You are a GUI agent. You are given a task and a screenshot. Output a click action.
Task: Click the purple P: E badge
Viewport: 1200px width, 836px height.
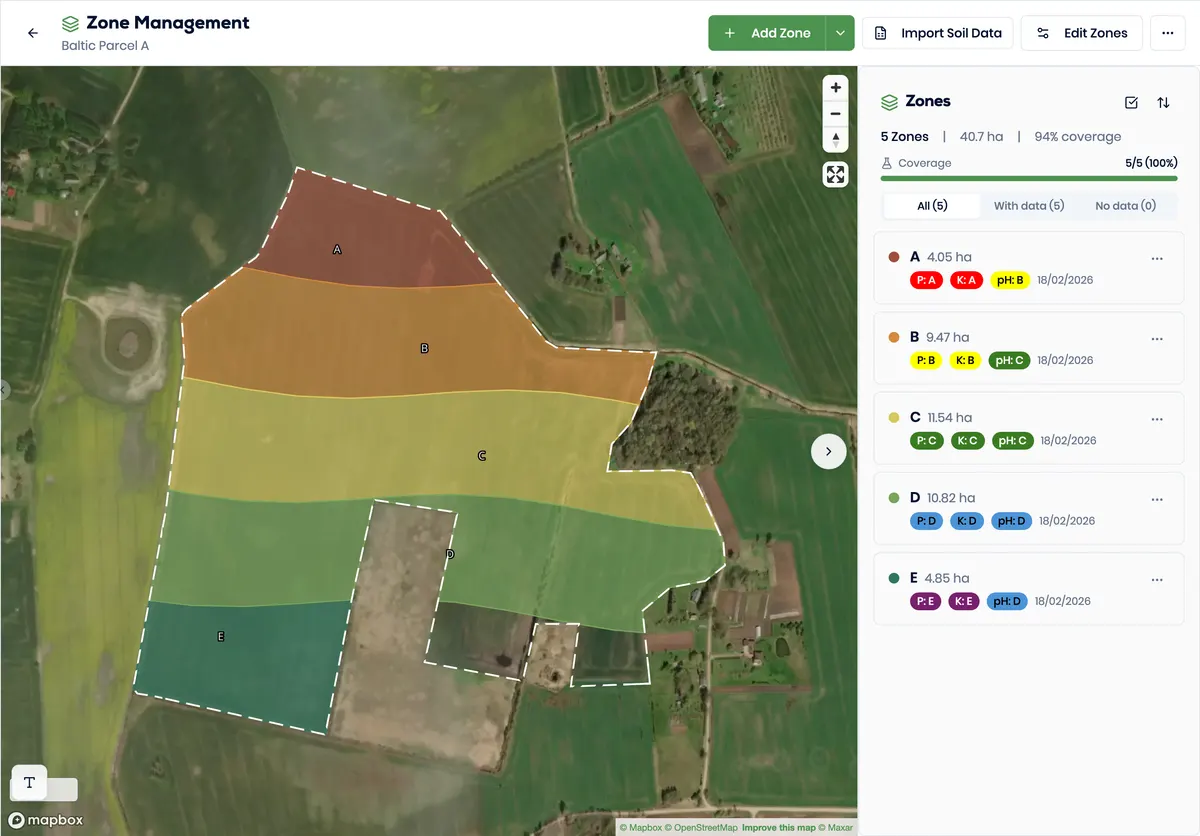pos(926,602)
